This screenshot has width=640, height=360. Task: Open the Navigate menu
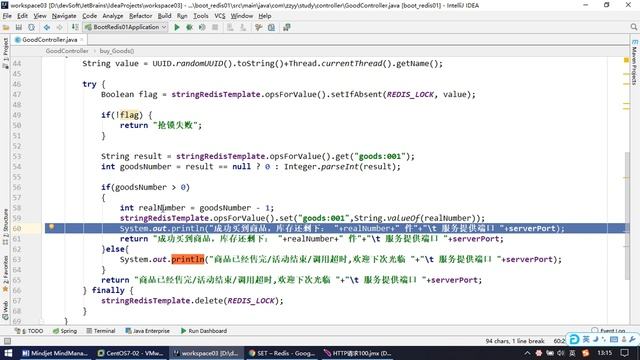[x=64, y=16]
